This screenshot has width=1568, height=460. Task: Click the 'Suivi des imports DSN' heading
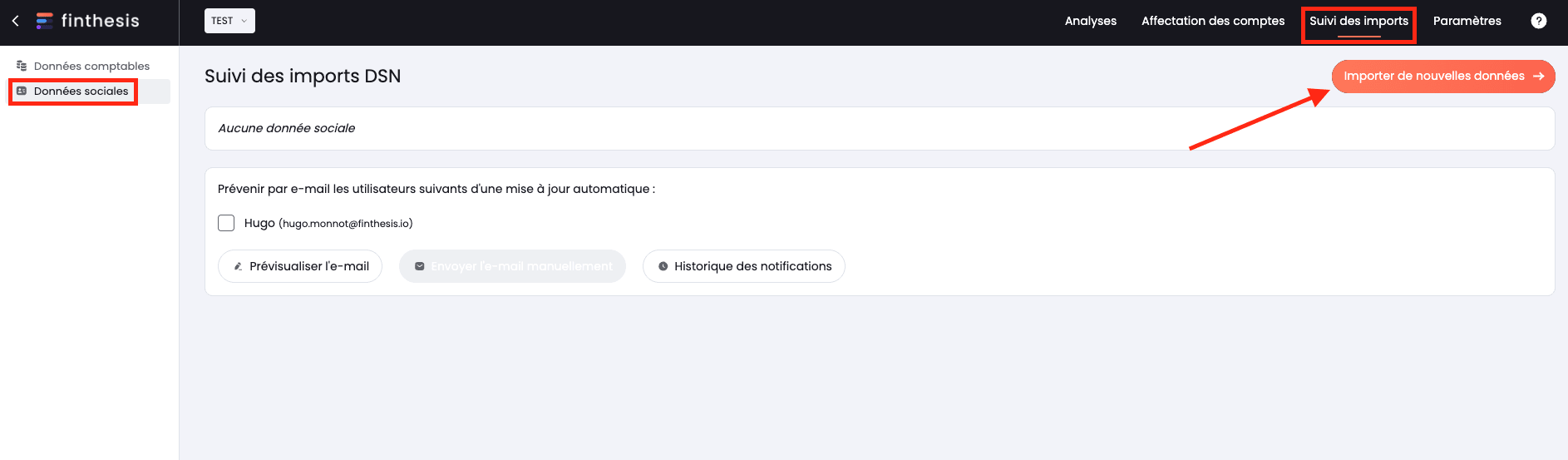point(303,76)
